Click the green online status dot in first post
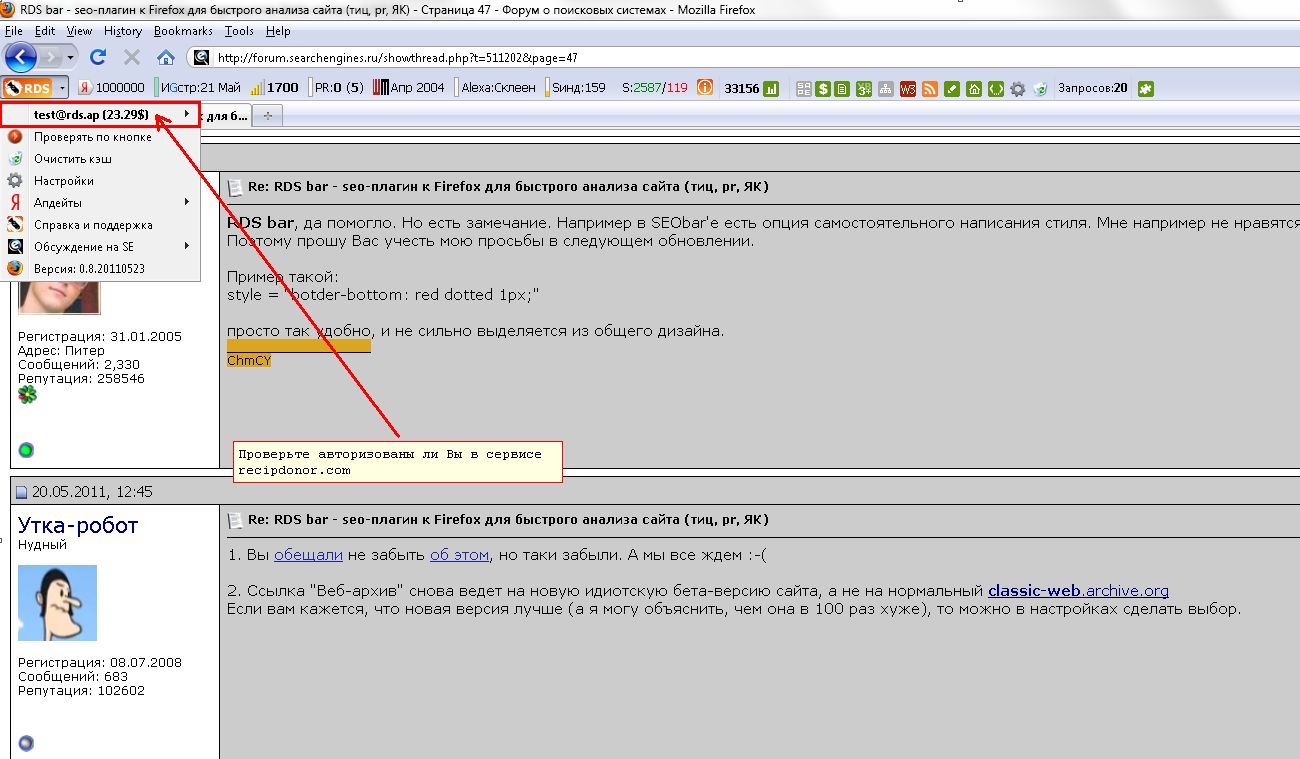The image size is (1300, 759). tap(26, 450)
